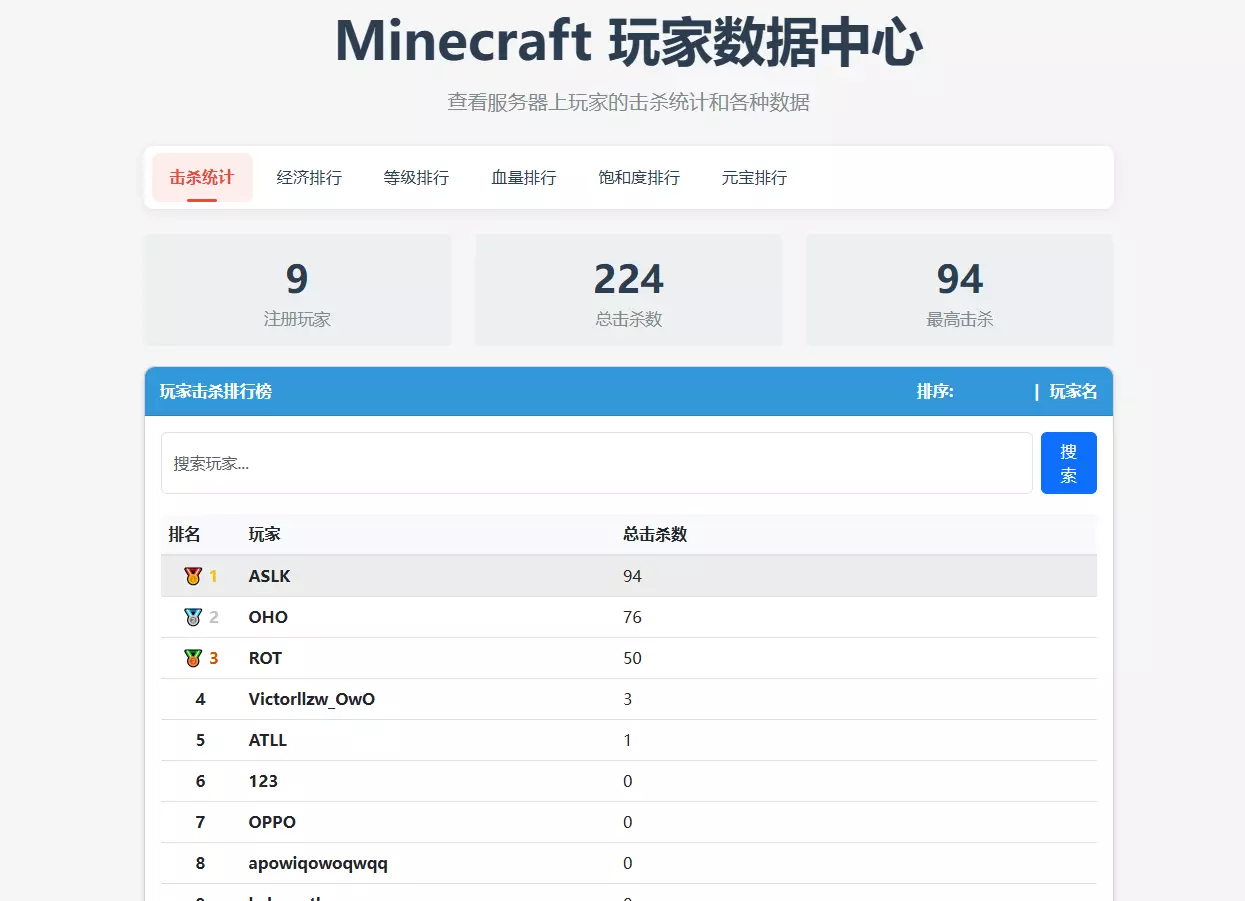Click the 总击杀数 stat card showing 224
The height and width of the screenshot is (901, 1245).
628,290
